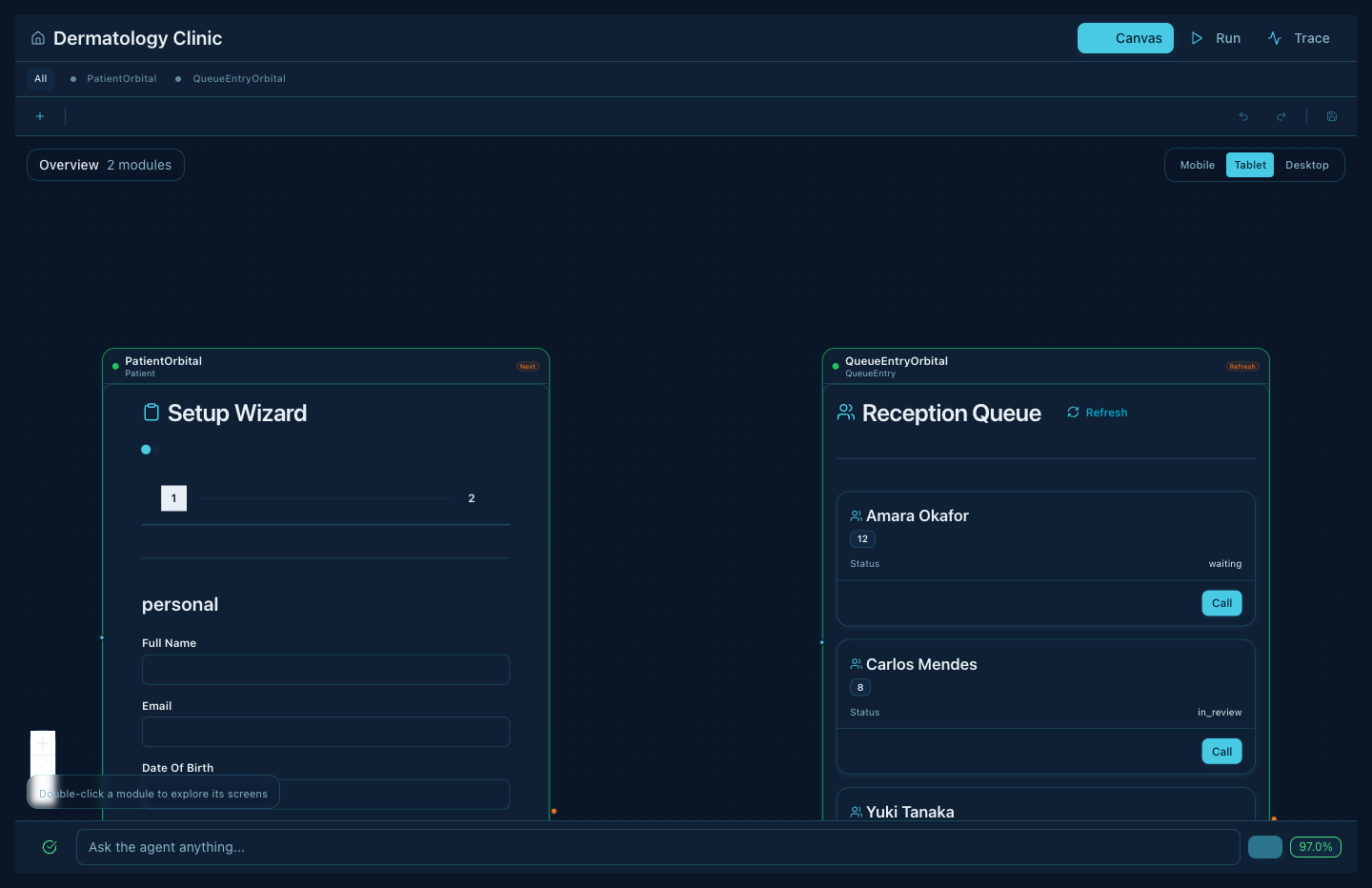Select the Tablet viewport option
Screen dimensions: 1372x888
[x=1250, y=165]
